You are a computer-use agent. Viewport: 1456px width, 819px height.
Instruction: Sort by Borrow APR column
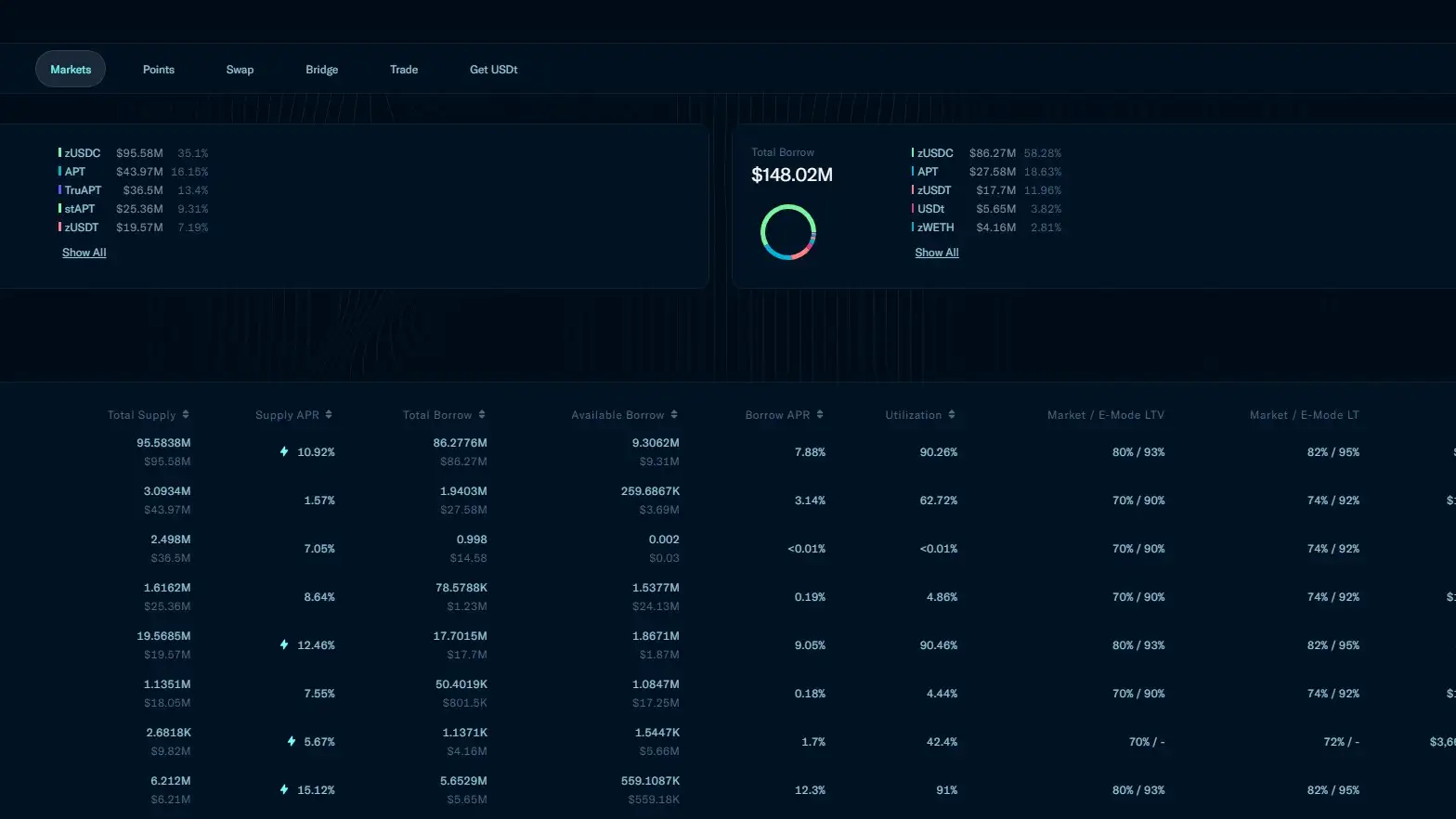click(x=820, y=415)
